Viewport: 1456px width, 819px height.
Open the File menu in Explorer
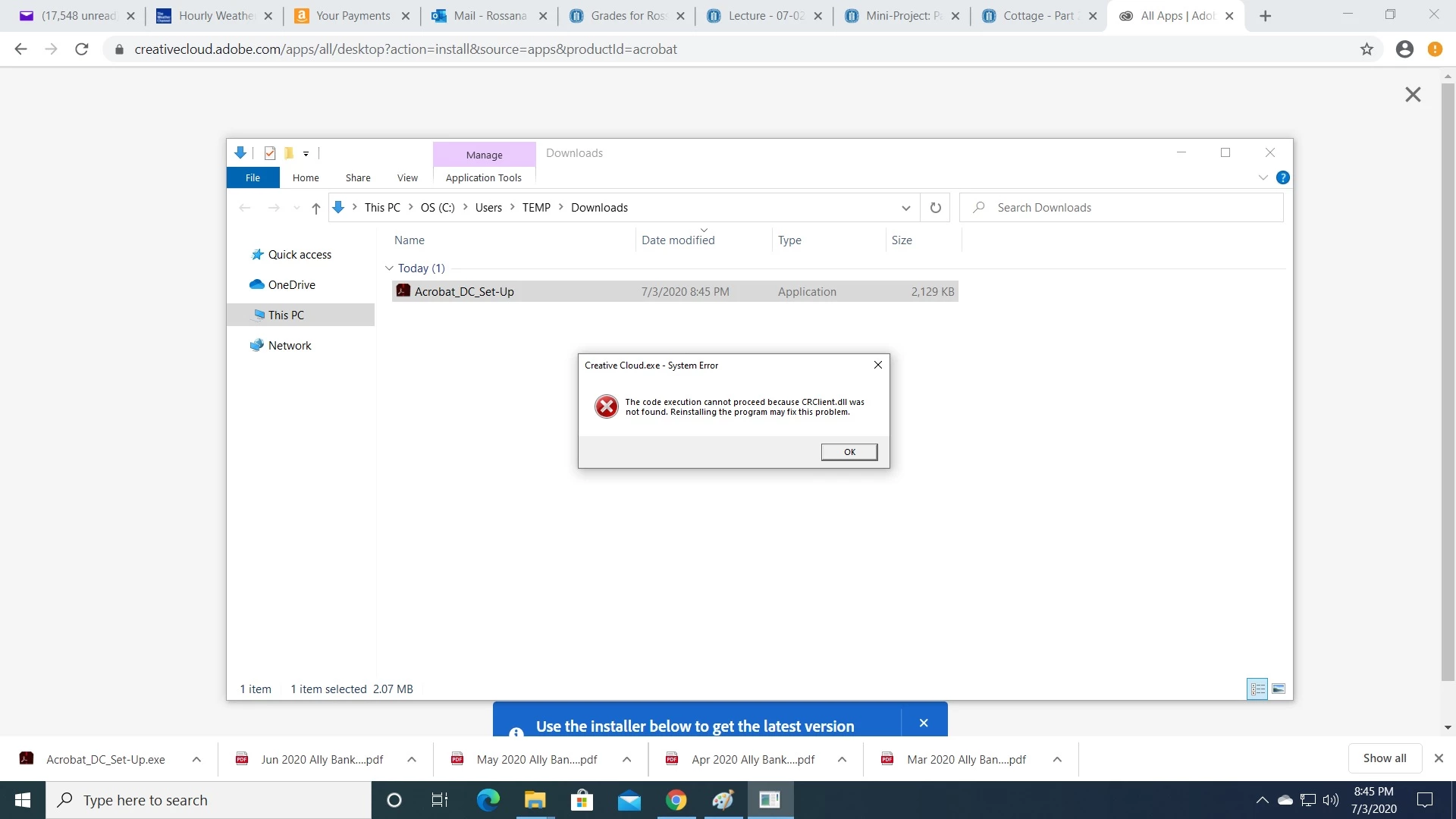point(253,177)
